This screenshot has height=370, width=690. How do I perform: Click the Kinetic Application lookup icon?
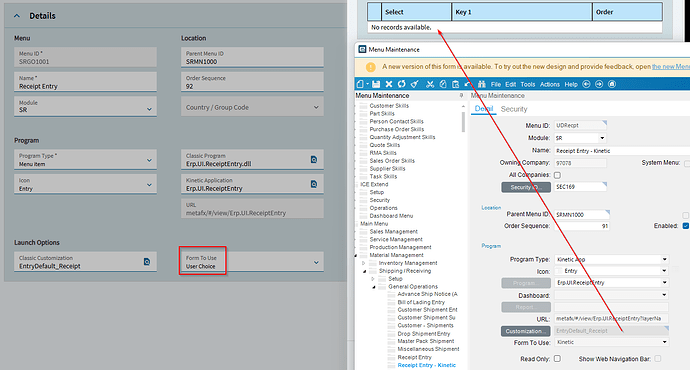click(314, 184)
